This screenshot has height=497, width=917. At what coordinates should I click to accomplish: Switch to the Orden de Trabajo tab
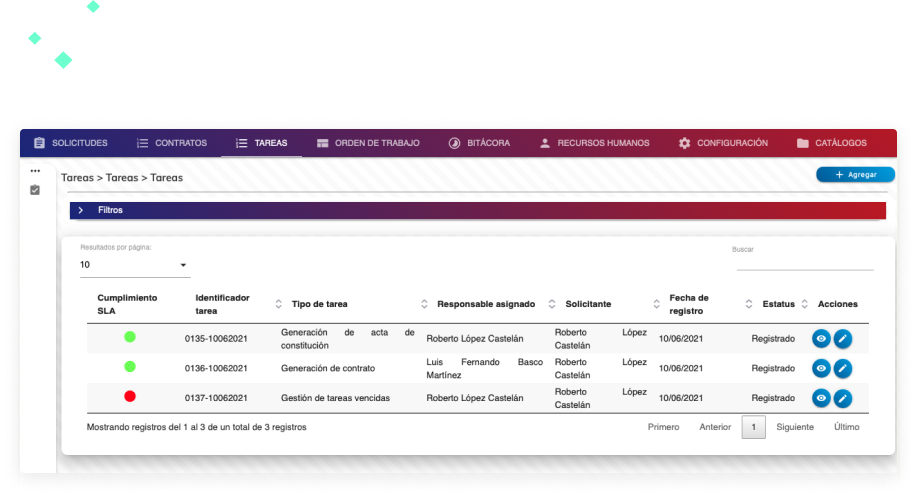click(x=367, y=143)
